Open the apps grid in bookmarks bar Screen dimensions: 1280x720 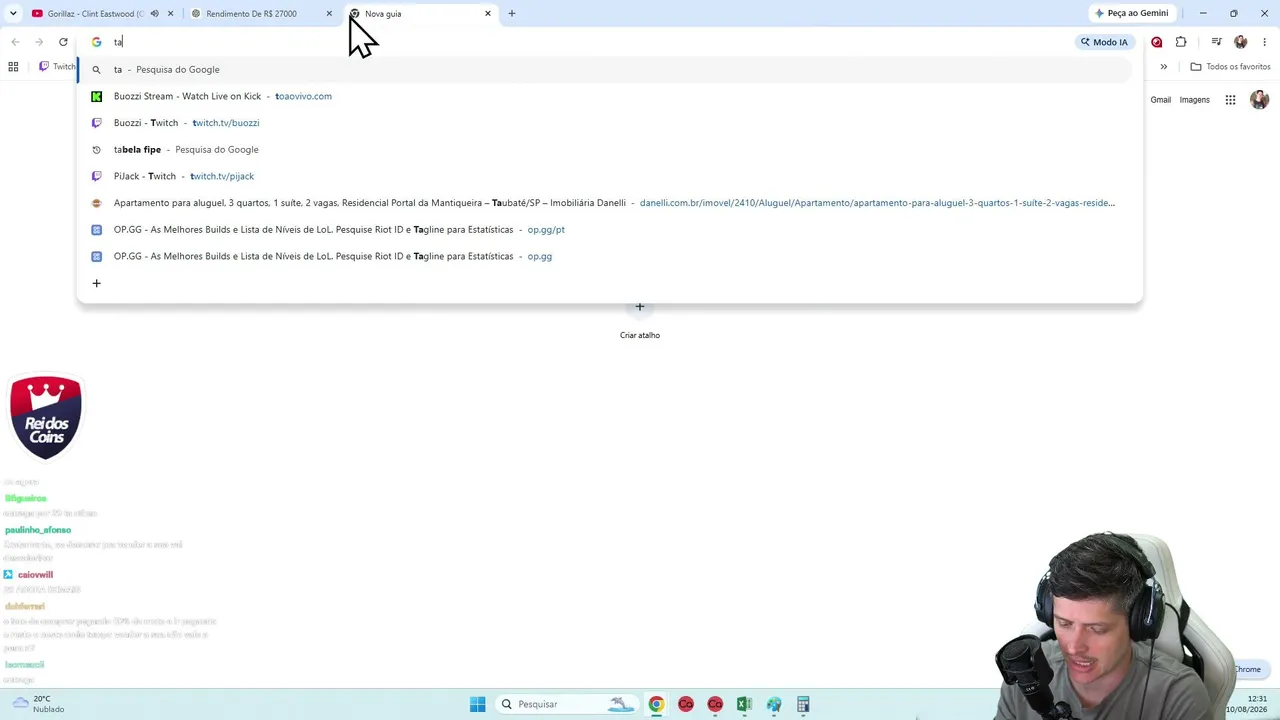pyautogui.click(x=13, y=67)
